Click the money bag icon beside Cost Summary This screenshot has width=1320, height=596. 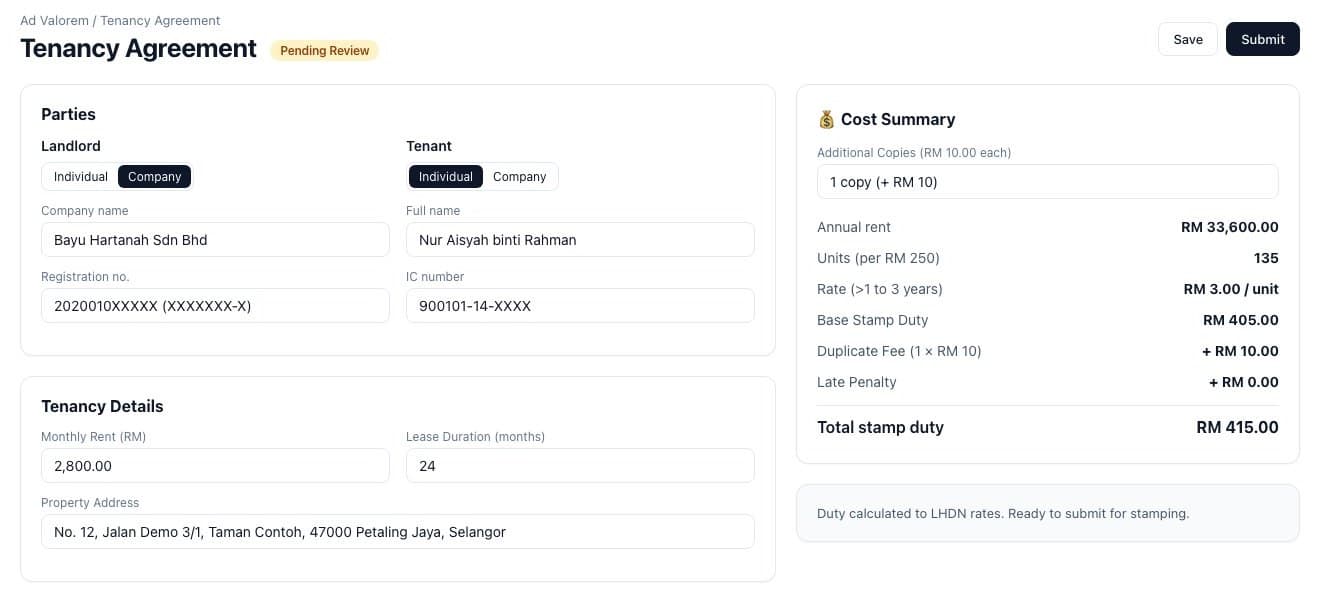point(826,119)
